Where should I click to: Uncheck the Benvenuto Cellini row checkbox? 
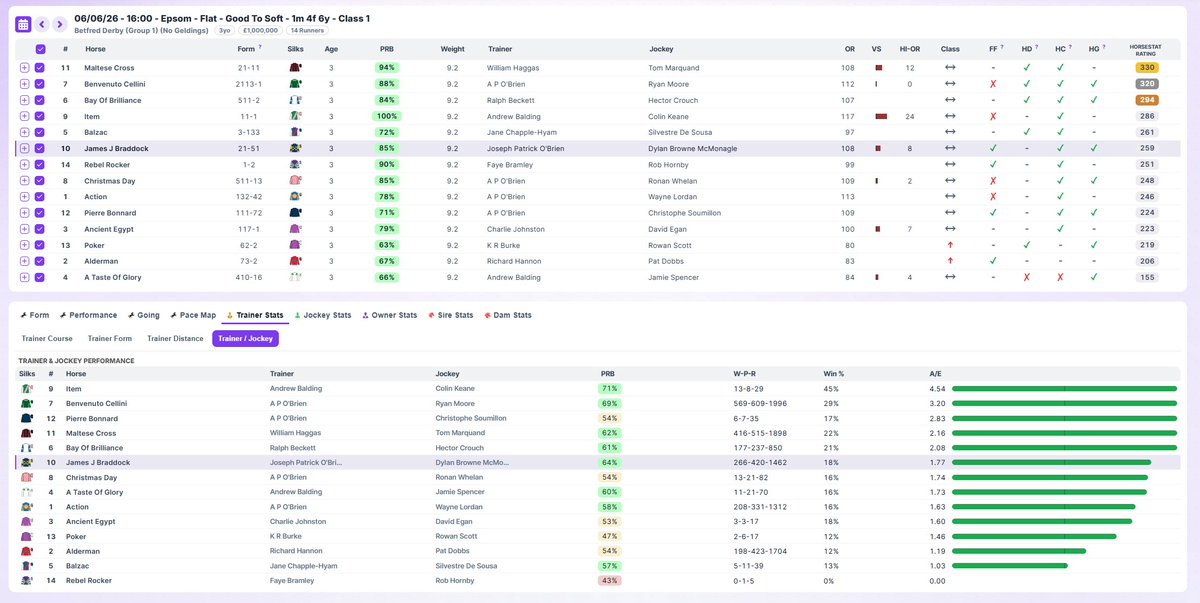(x=40, y=84)
